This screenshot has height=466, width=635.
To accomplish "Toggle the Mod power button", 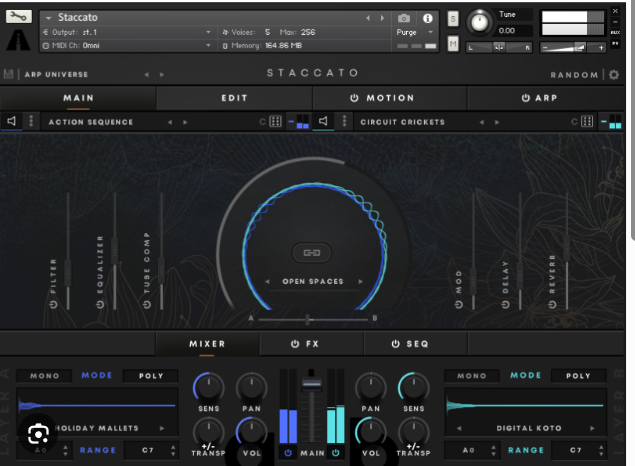I will [459, 304].
